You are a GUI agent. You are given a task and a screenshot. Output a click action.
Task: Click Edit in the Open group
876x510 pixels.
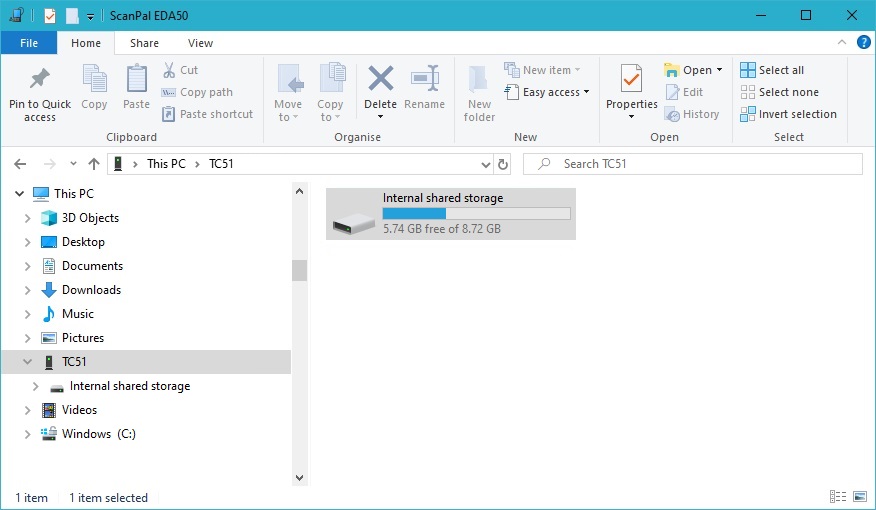point(684,92)
